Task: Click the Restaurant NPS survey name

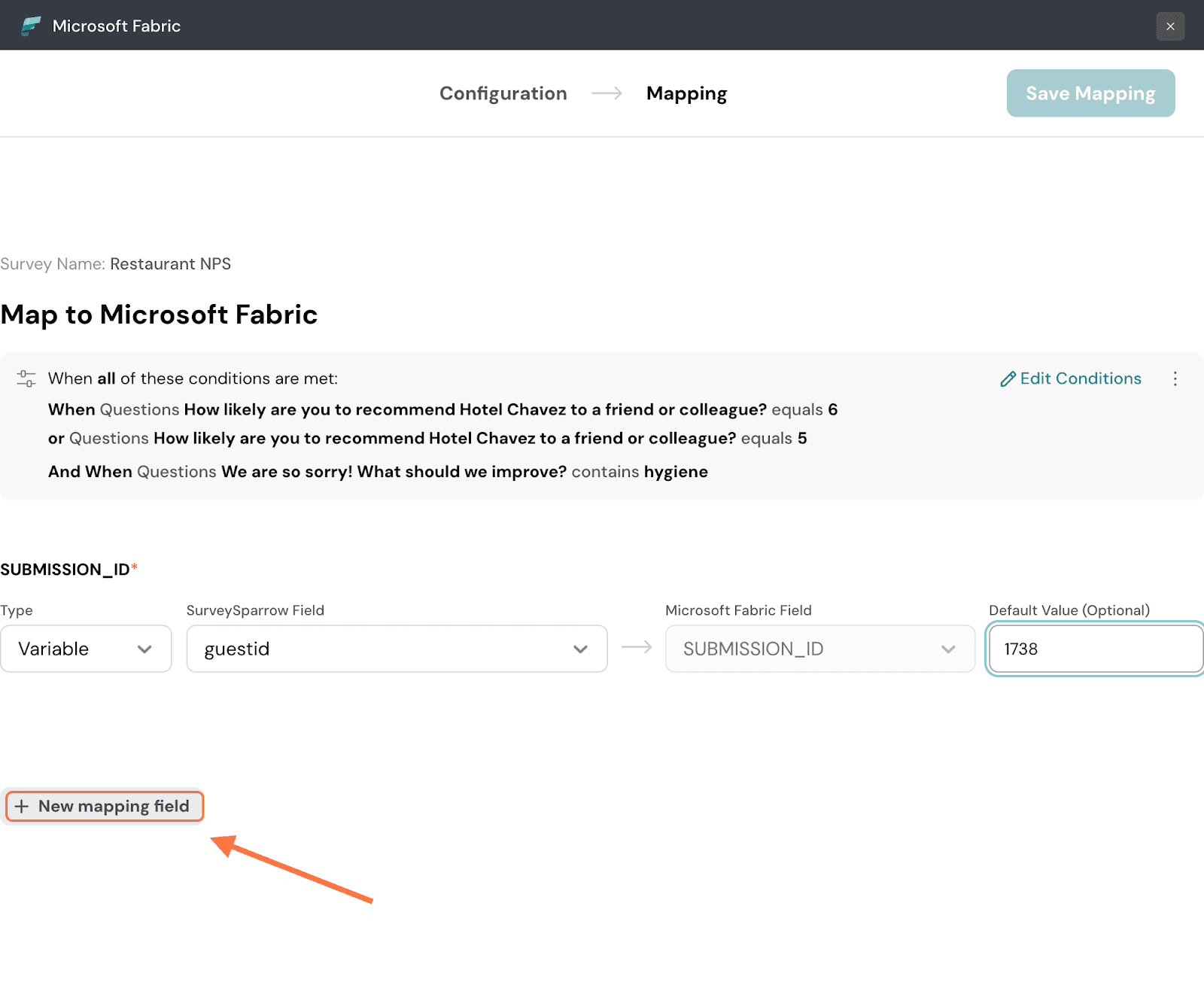Action: (170, 264)
